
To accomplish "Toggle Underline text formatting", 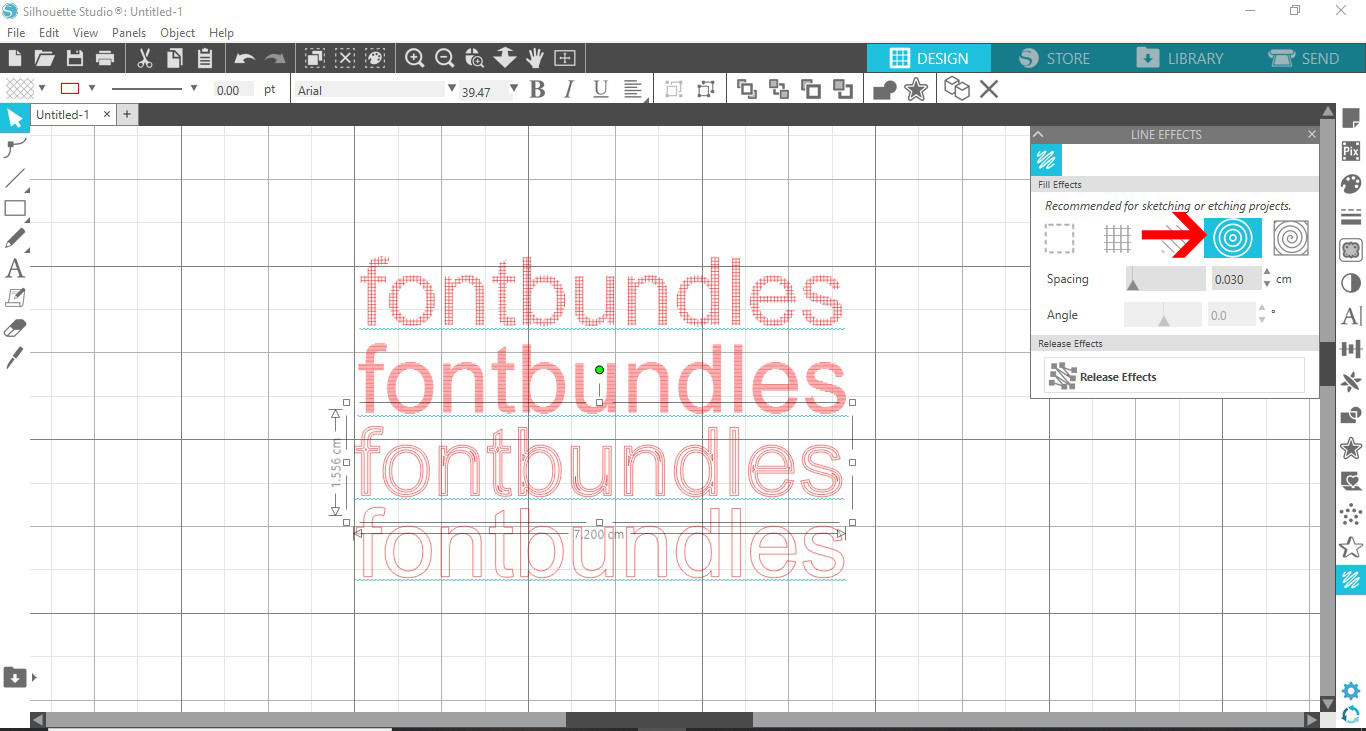I will point(600,90).
